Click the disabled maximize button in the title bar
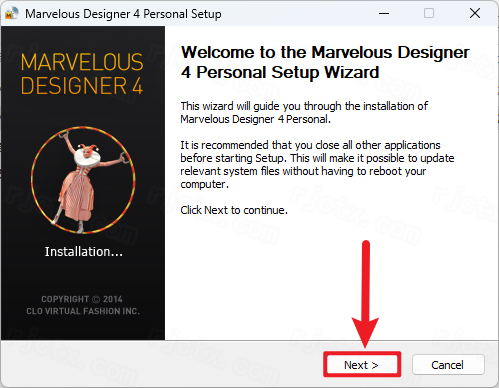This screenshot has width=499, height=388. (x=429, y=13)
